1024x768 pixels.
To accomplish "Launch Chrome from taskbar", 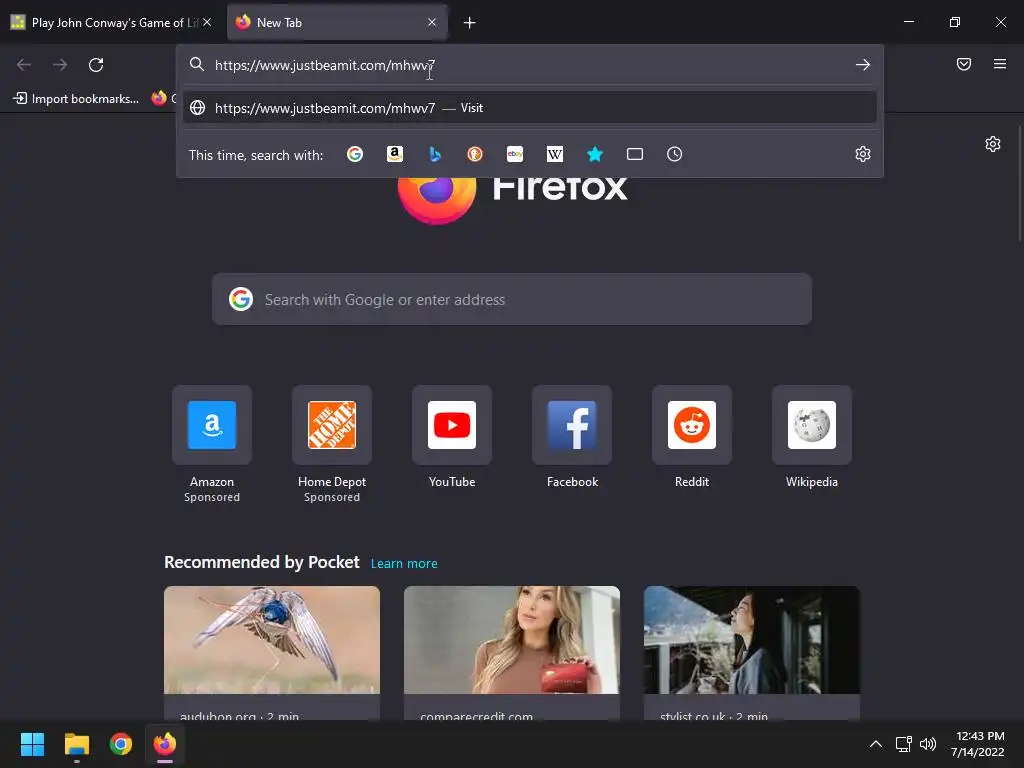I will tap(121, 744).
